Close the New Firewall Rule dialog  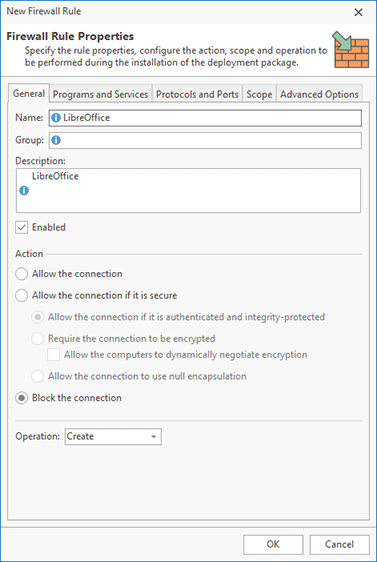pyautogui.click(x=358, y=12)
